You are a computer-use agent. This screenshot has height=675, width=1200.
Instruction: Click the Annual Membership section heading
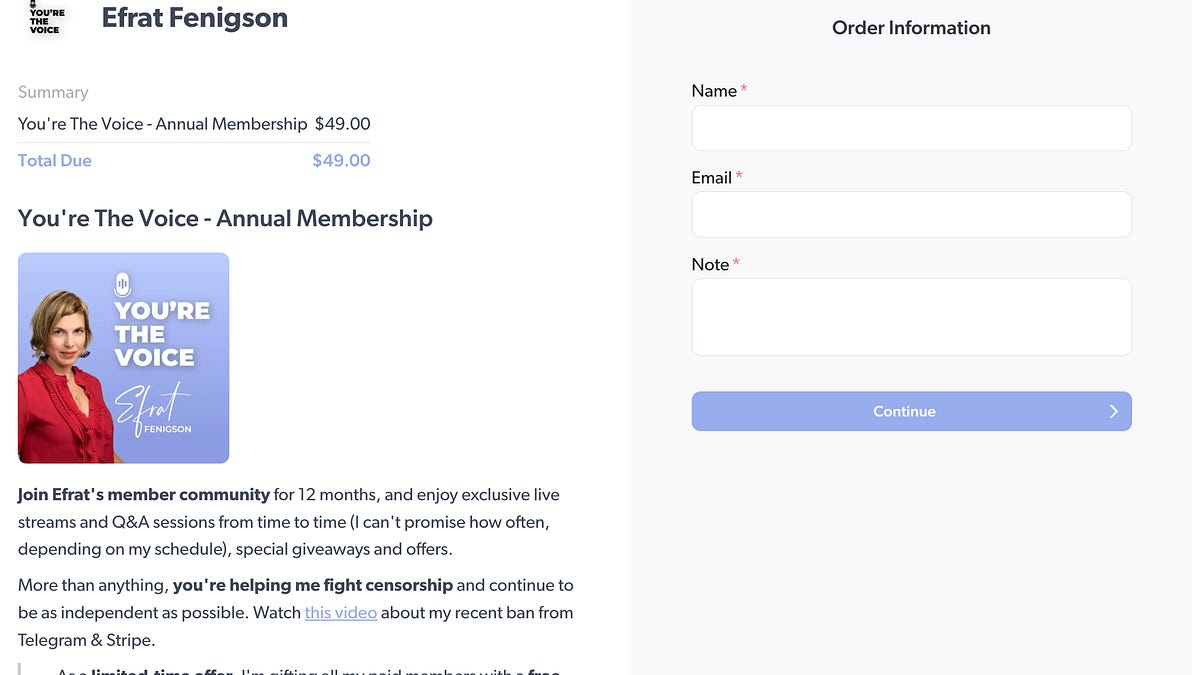(x=225, y=218)
